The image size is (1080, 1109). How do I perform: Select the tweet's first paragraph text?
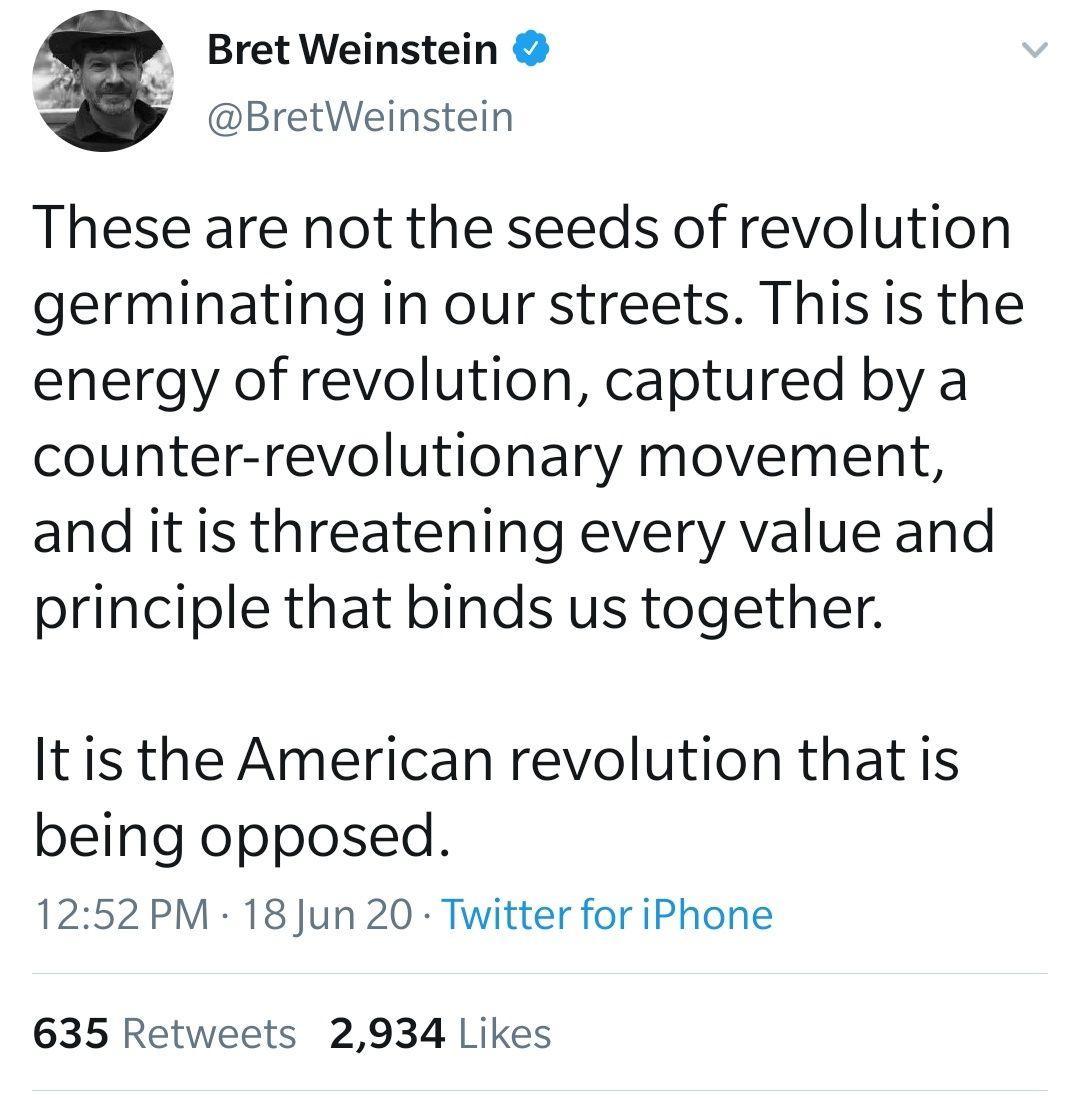pyautogui.click(x=528, y=417)
